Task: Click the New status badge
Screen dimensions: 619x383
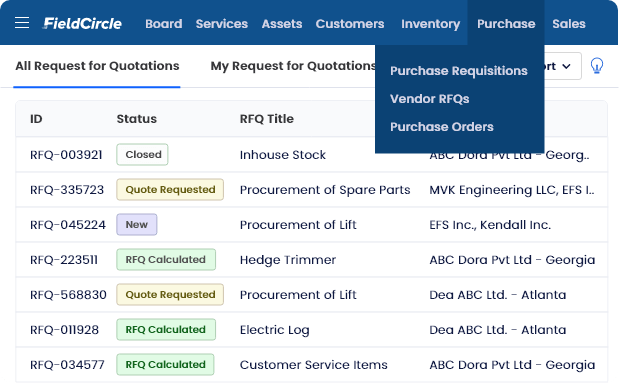Action: coord(137,224)
